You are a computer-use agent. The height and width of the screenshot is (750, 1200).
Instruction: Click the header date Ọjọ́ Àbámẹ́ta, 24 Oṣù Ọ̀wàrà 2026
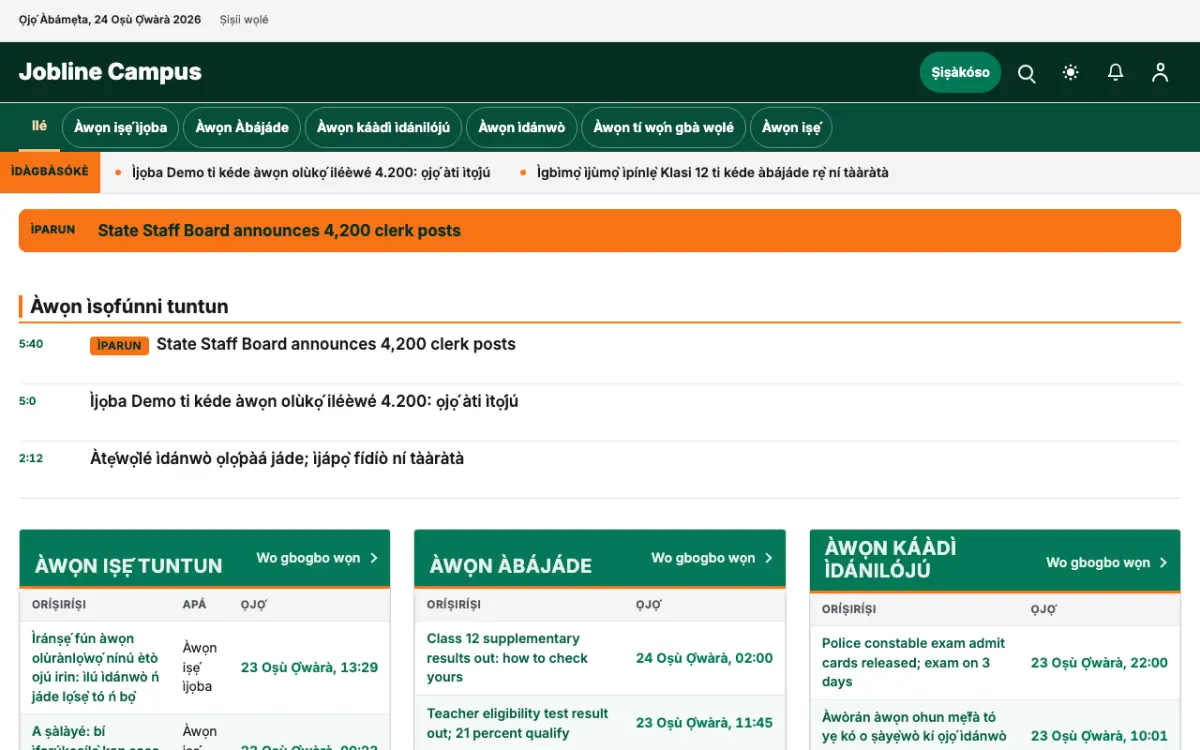coord(110,20)
